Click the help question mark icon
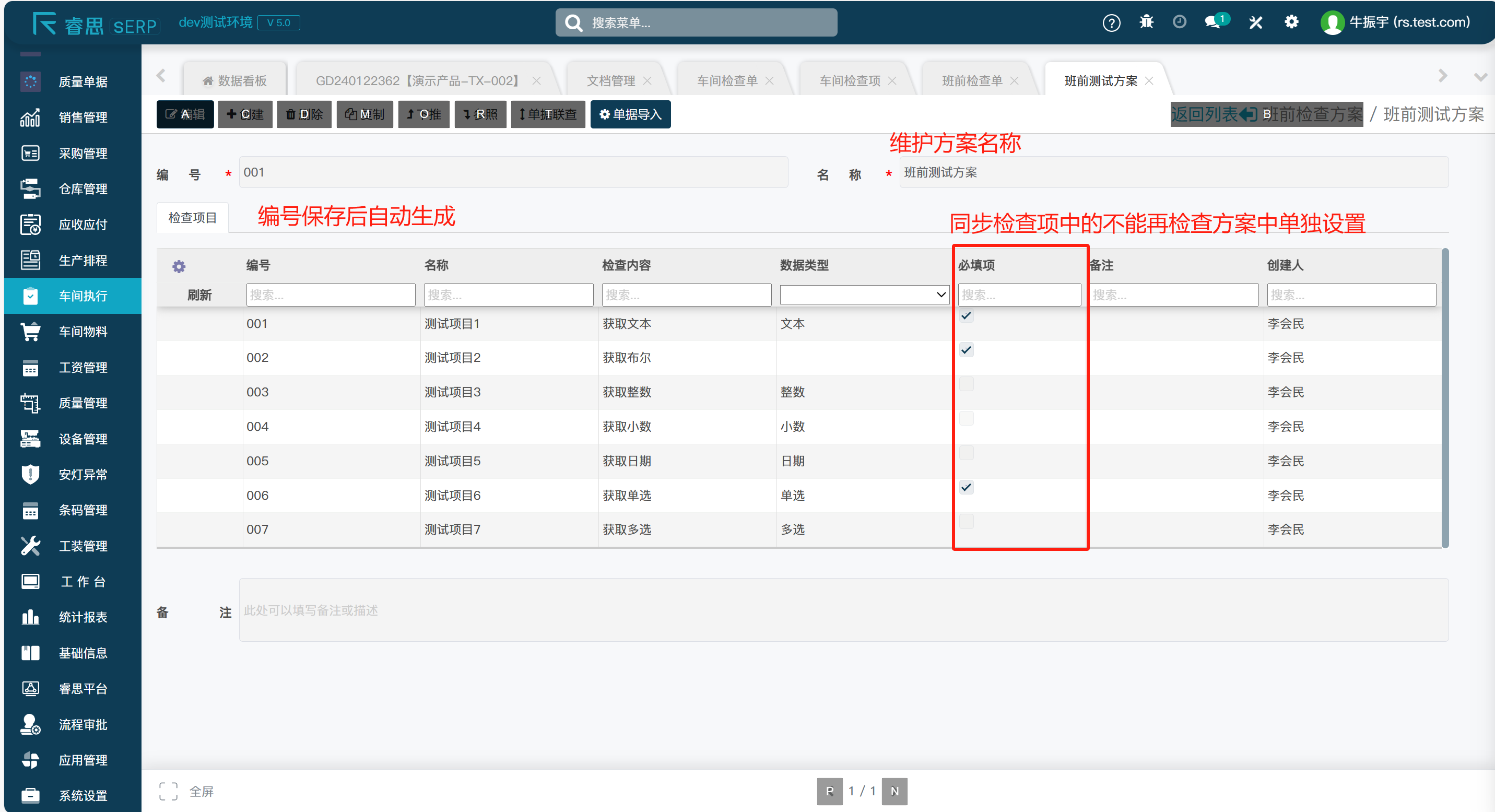Screen dimensions: 1495x812 [1111, 22]
